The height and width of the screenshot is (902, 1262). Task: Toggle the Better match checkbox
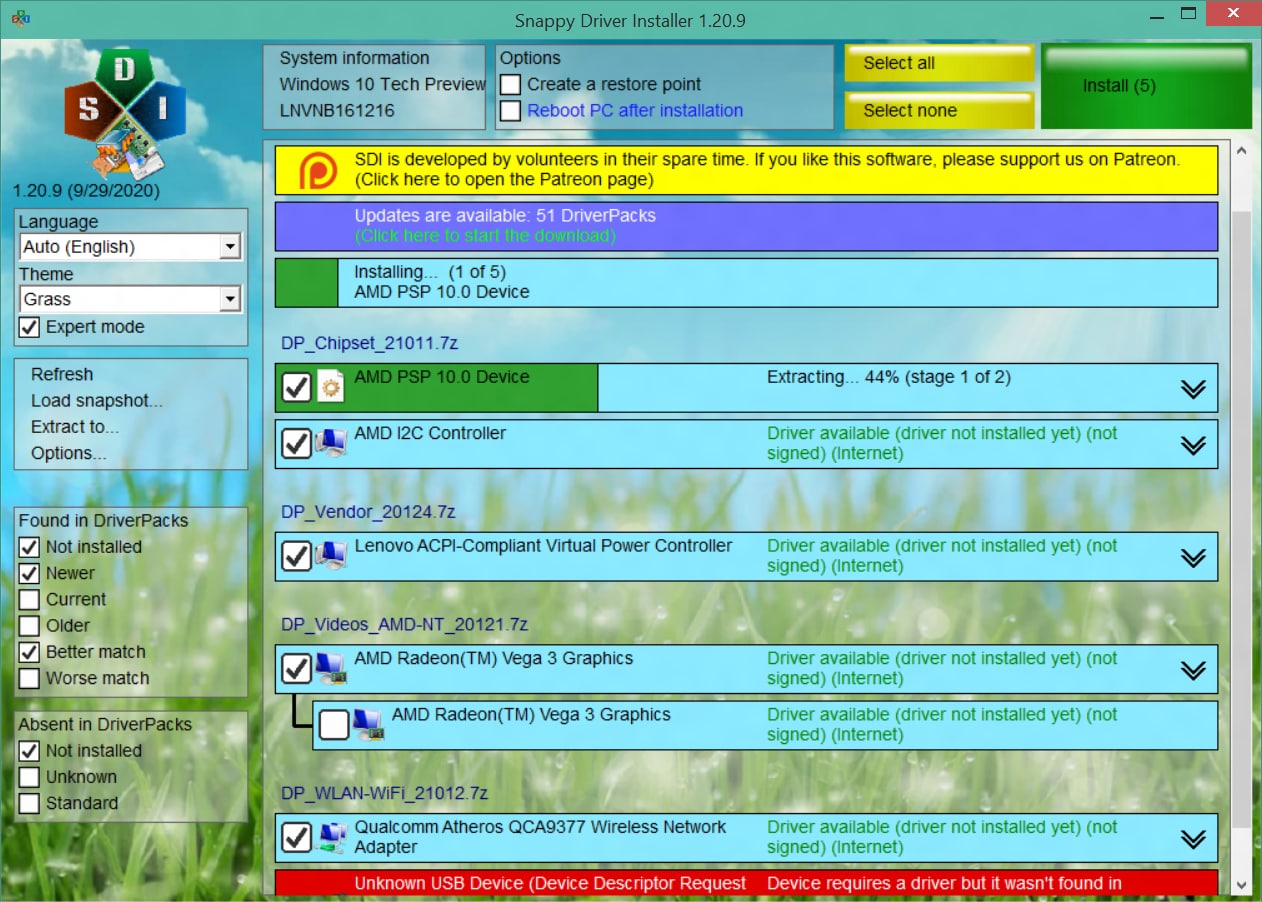(30, 652)
